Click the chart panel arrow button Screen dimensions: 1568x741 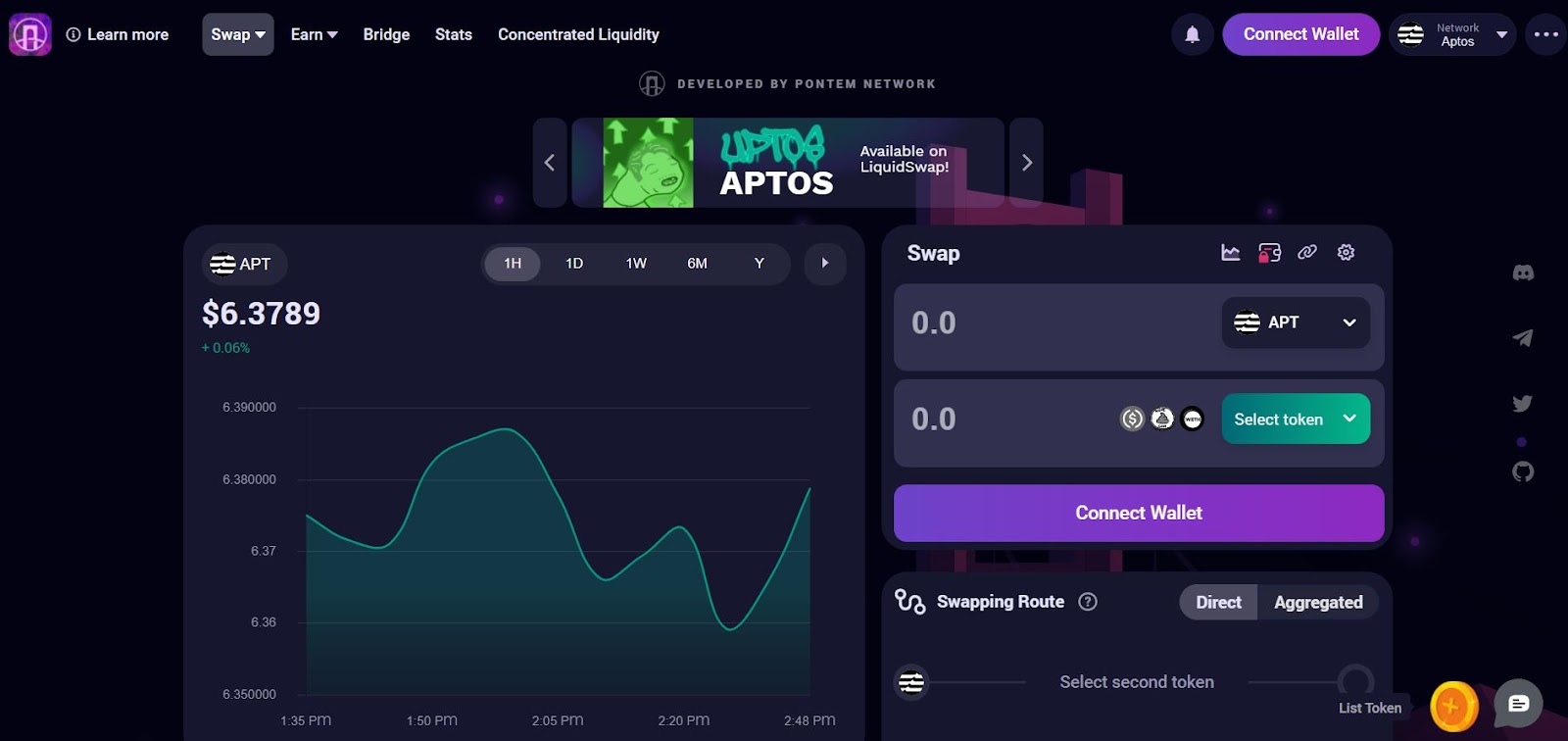coord(825,264)
